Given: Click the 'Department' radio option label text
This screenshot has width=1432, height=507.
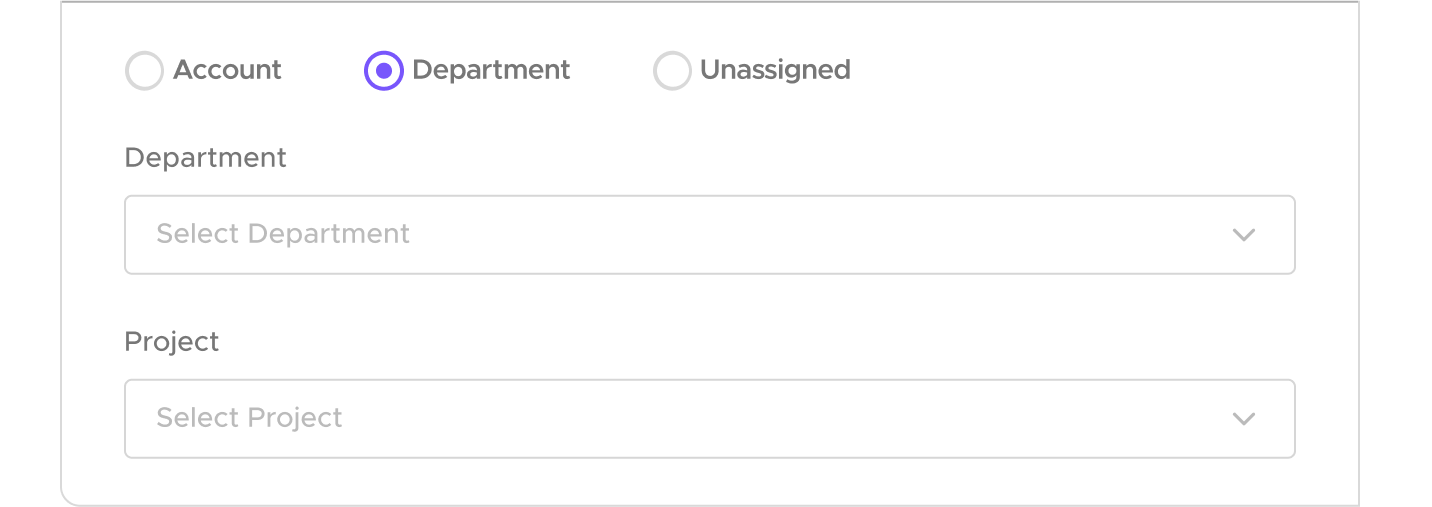Looking at the screenshot, I should 491,70.
